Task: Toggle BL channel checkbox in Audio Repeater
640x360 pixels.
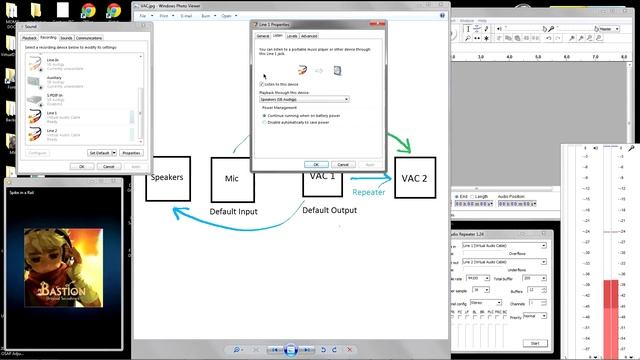Action: point(474,317)
